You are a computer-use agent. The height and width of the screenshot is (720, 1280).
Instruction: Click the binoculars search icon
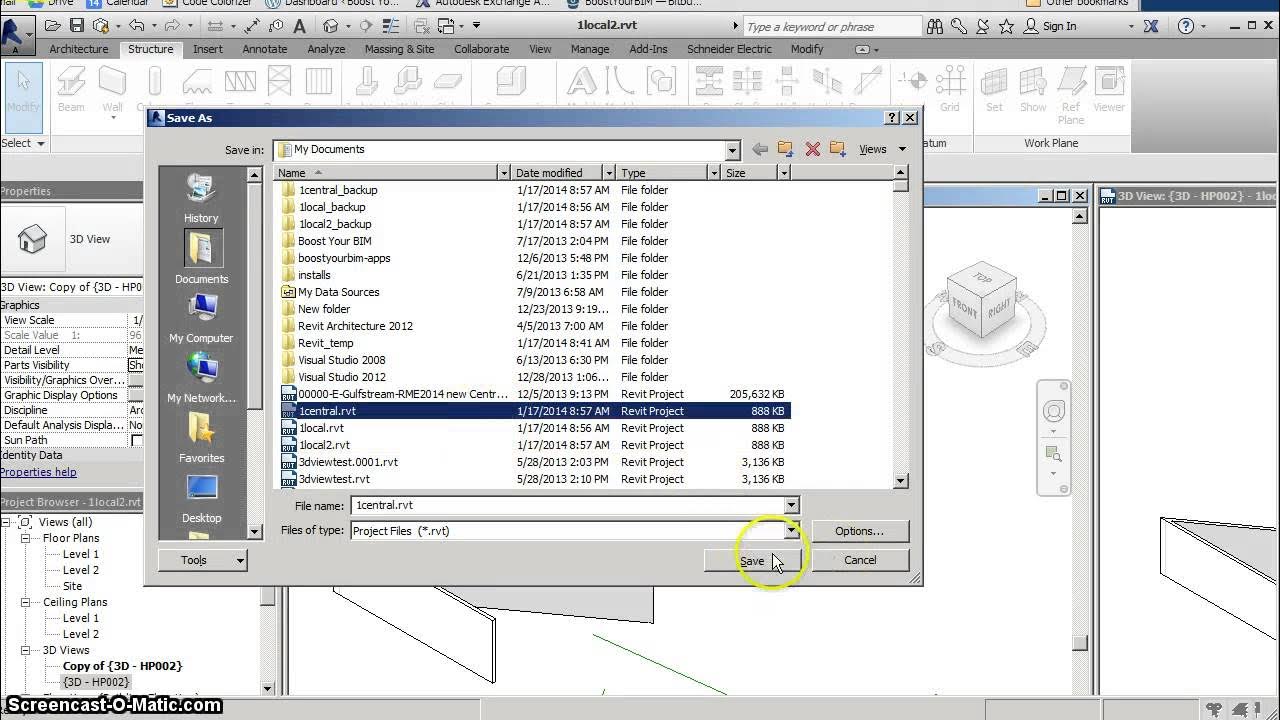[x=934, y=26]
